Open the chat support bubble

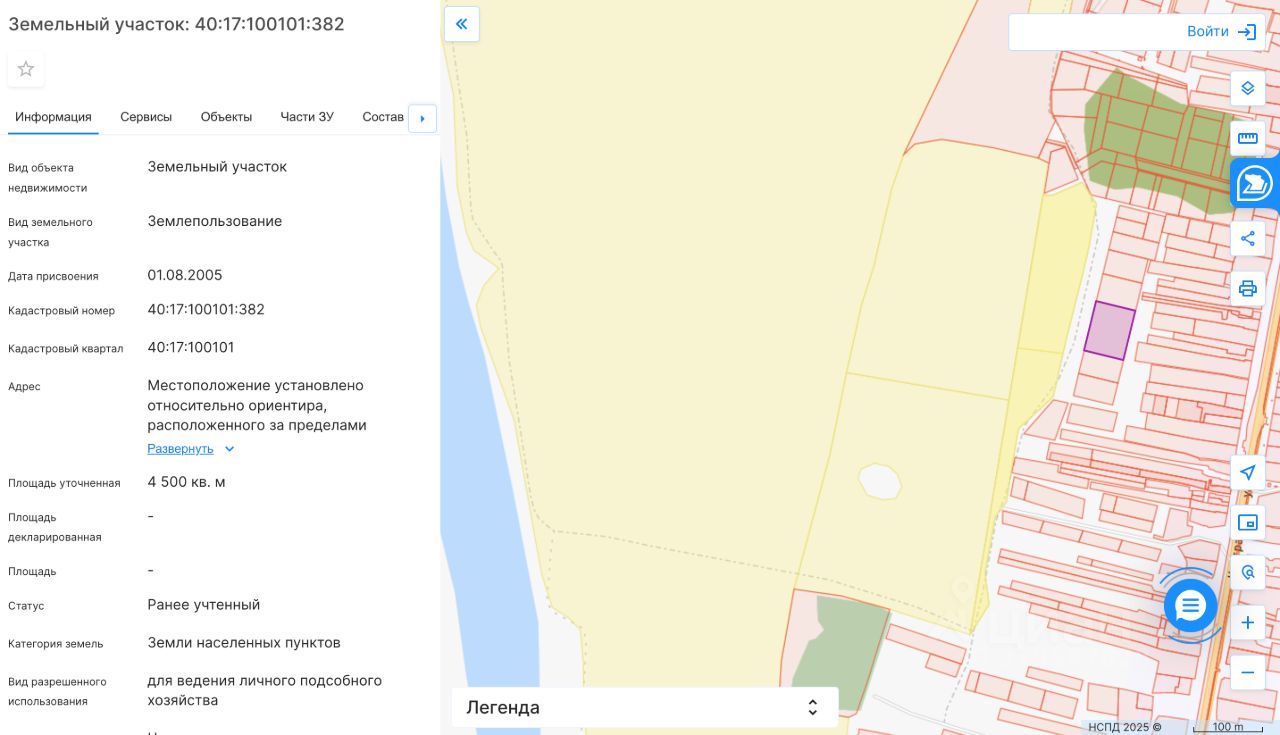click(x=1190, y=605)
